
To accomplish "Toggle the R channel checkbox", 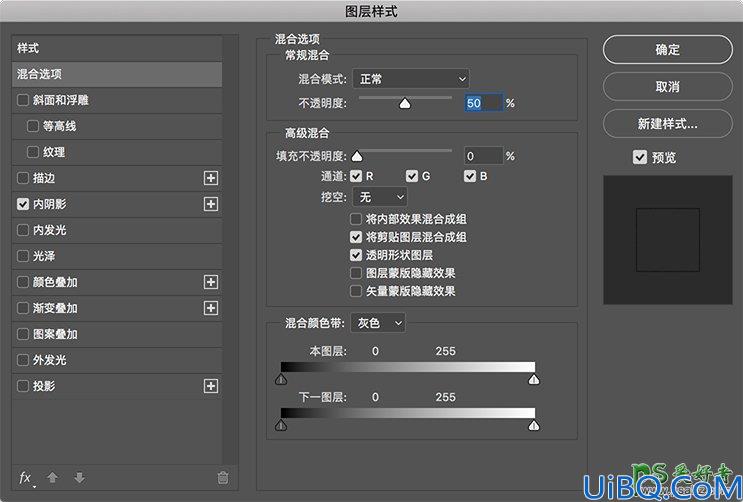I will point(356,176).
